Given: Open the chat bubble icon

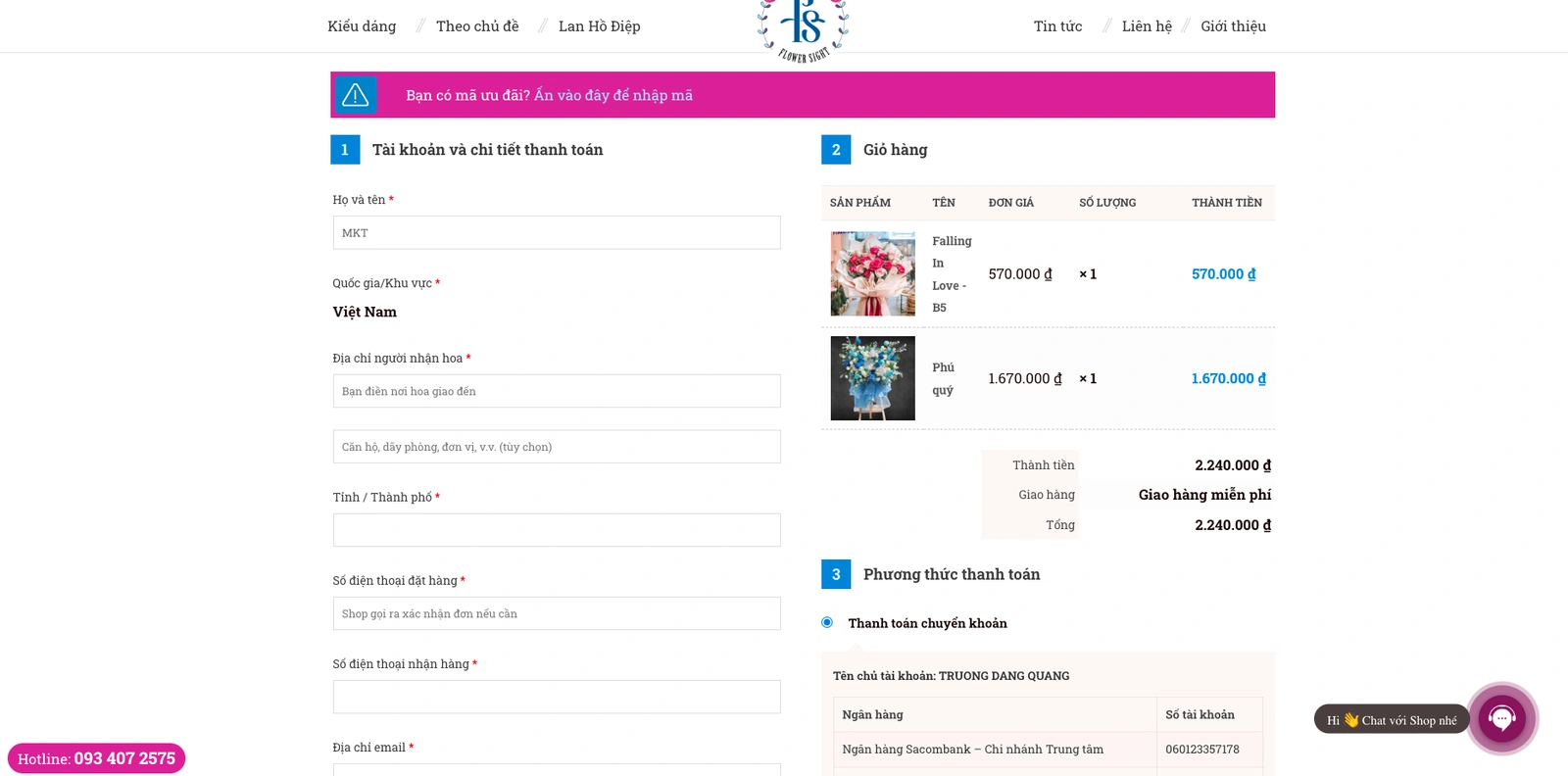Looking at the screenshot, I should tap(1501, 719).
